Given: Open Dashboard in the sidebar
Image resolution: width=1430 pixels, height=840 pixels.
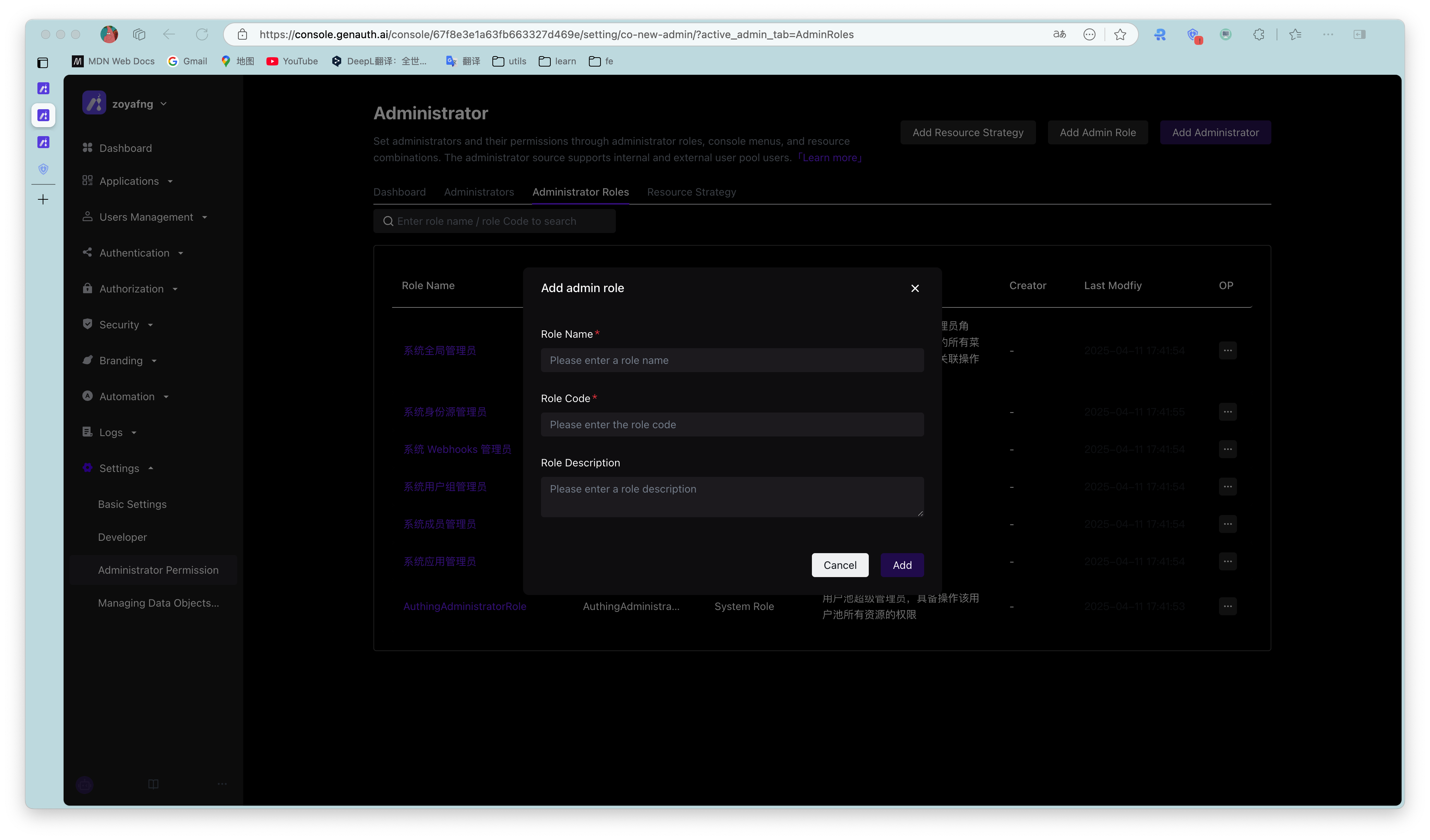Looking at the screenshot, I should coord(125,148).
